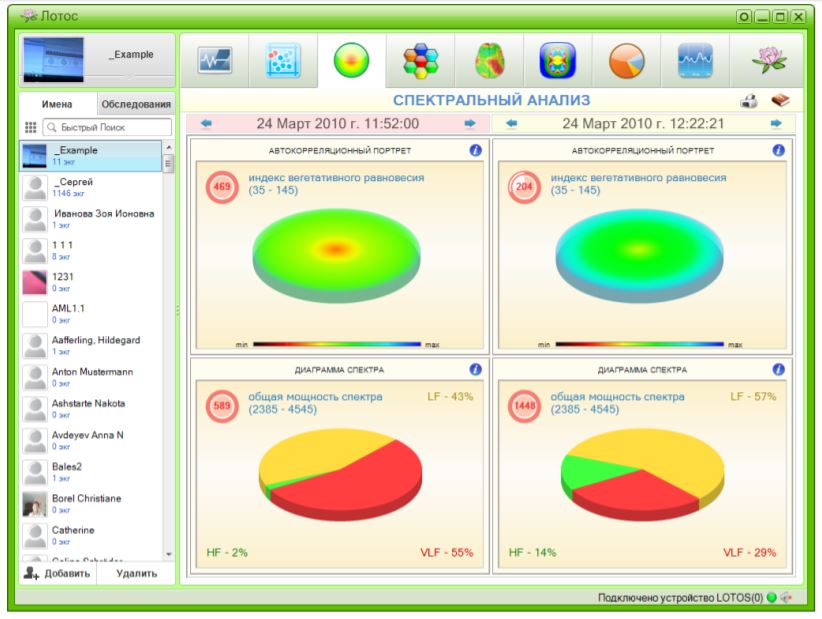The height and width of the screenshot is (619, 822).
Task: Switch to the Имена tab
Action: click(57, 104)
